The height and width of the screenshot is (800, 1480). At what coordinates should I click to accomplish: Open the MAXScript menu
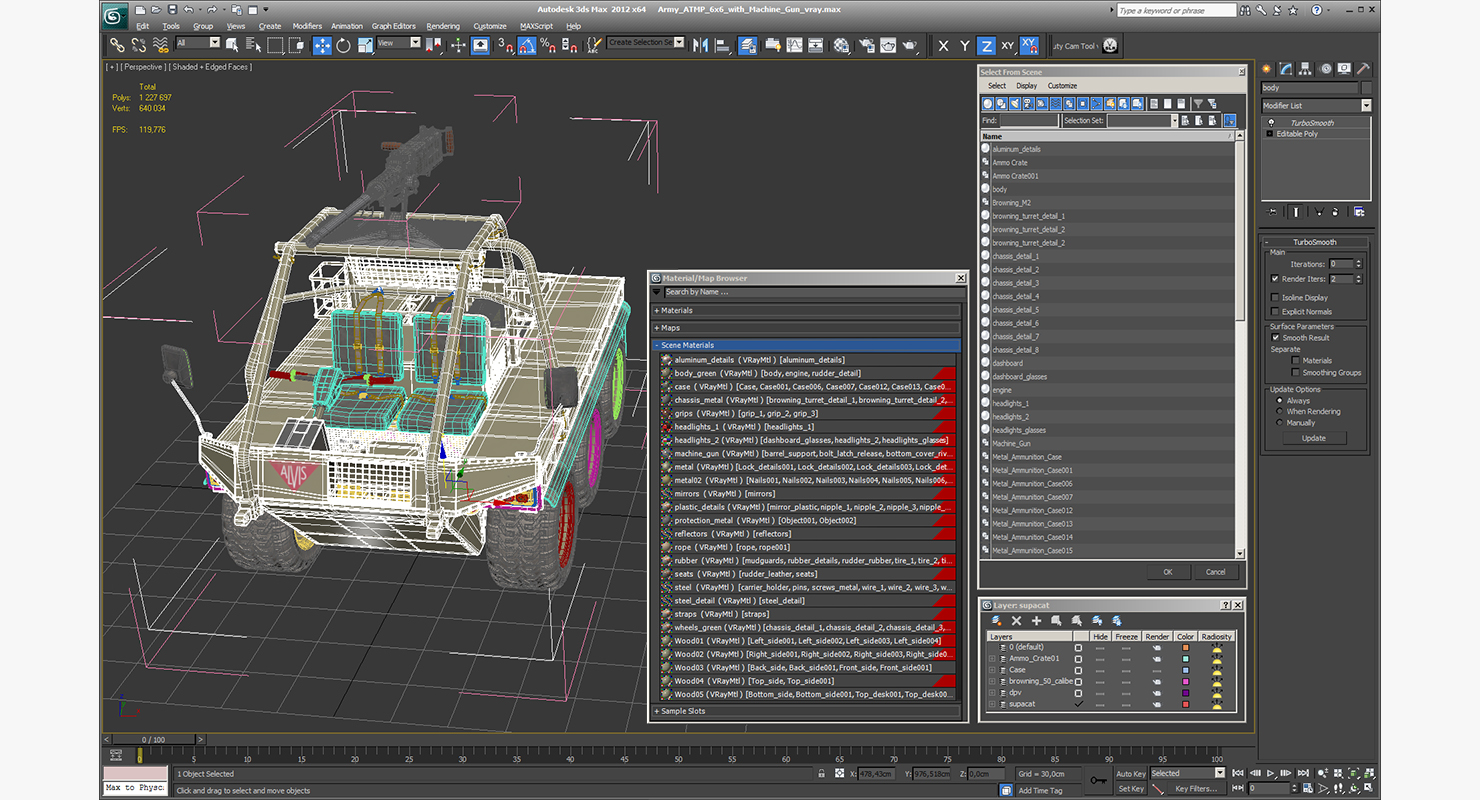pos(536,26)
